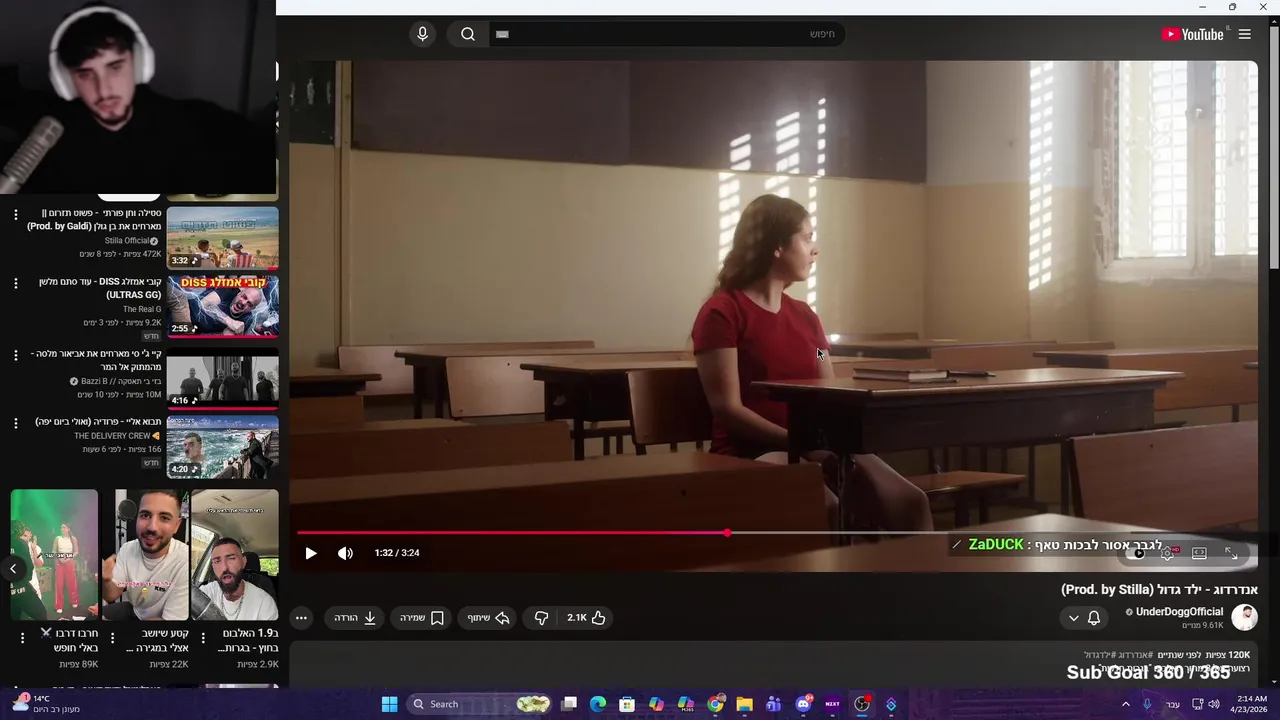
Task: Click the notification bell for UnderDoggOfficial
Action: (1094, 618)
